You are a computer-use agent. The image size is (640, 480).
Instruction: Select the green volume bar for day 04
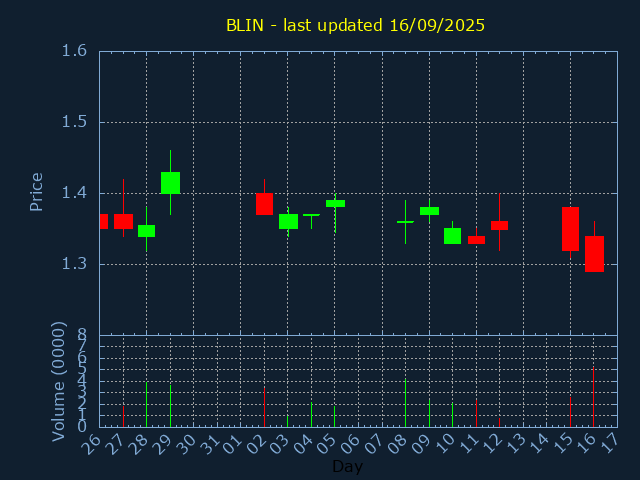311,415
